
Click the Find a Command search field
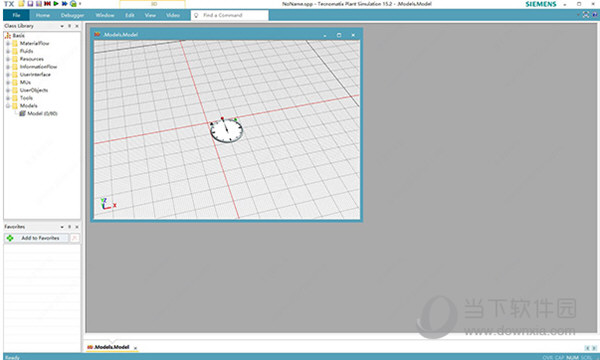[x=230, y=15]
